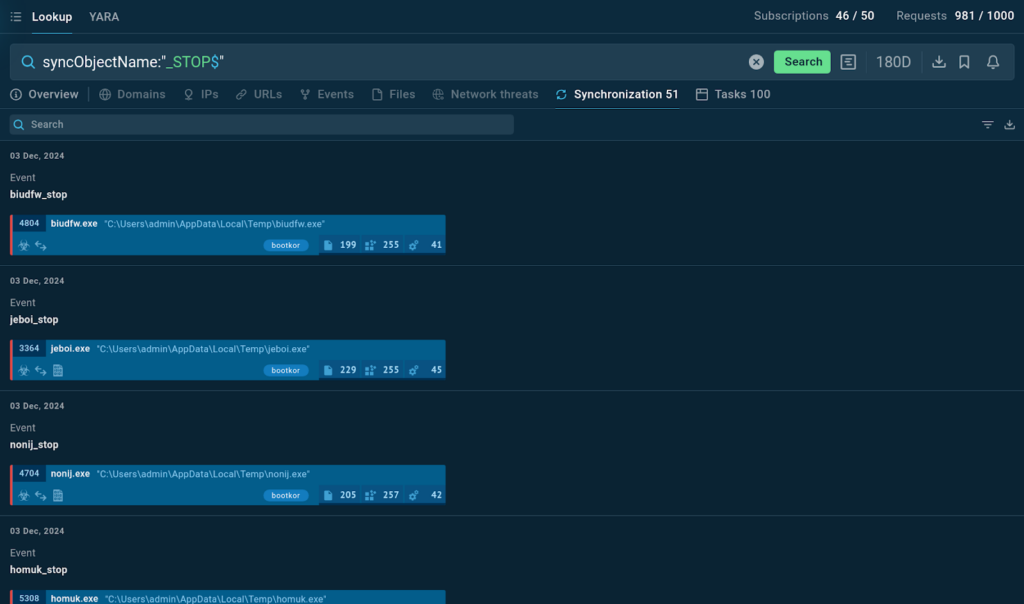
Task: Clear the search query with the X icon
Action: click(756, 62)
